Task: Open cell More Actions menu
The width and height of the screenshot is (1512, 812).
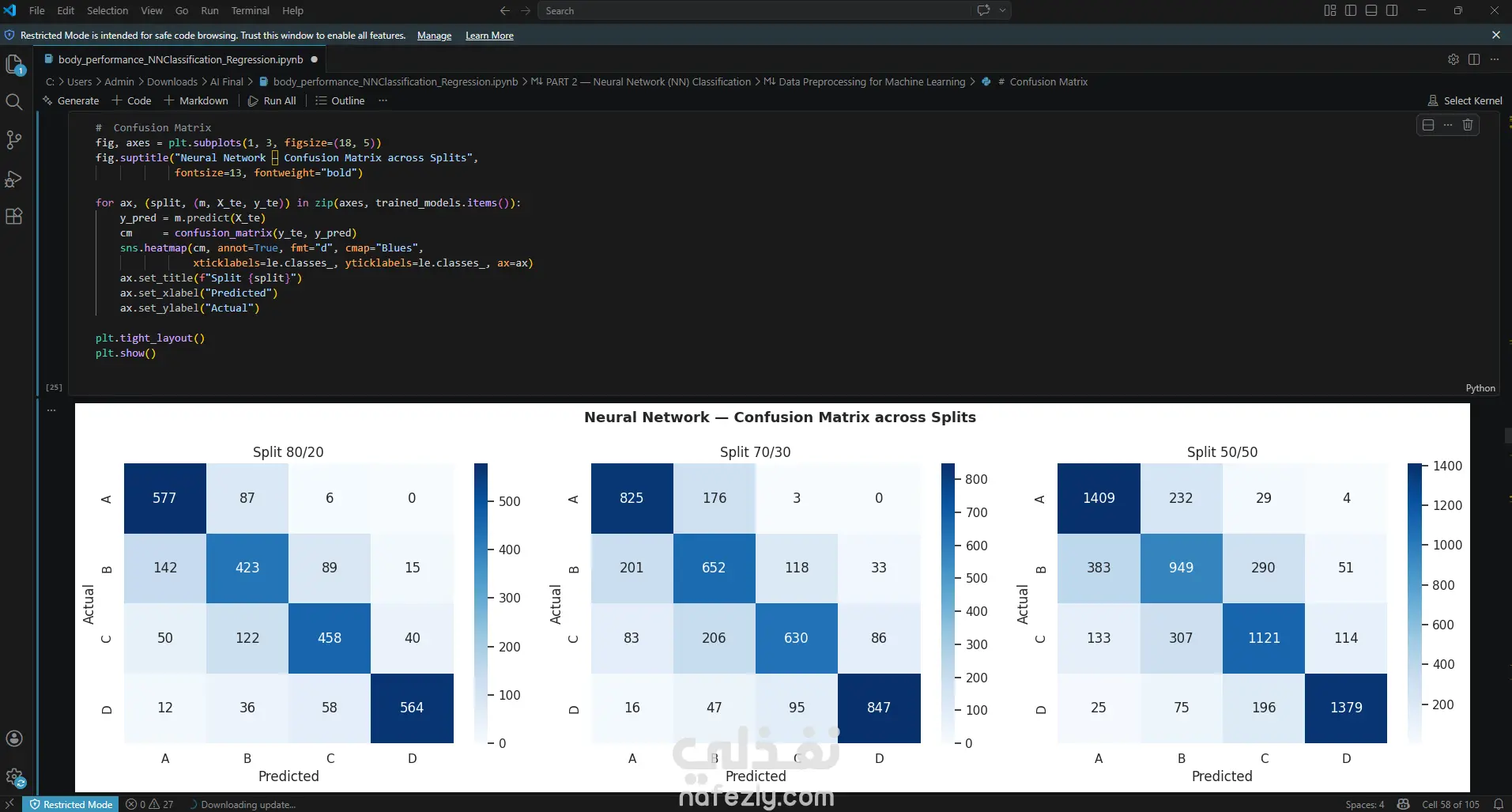Action: click(1448, 125)
